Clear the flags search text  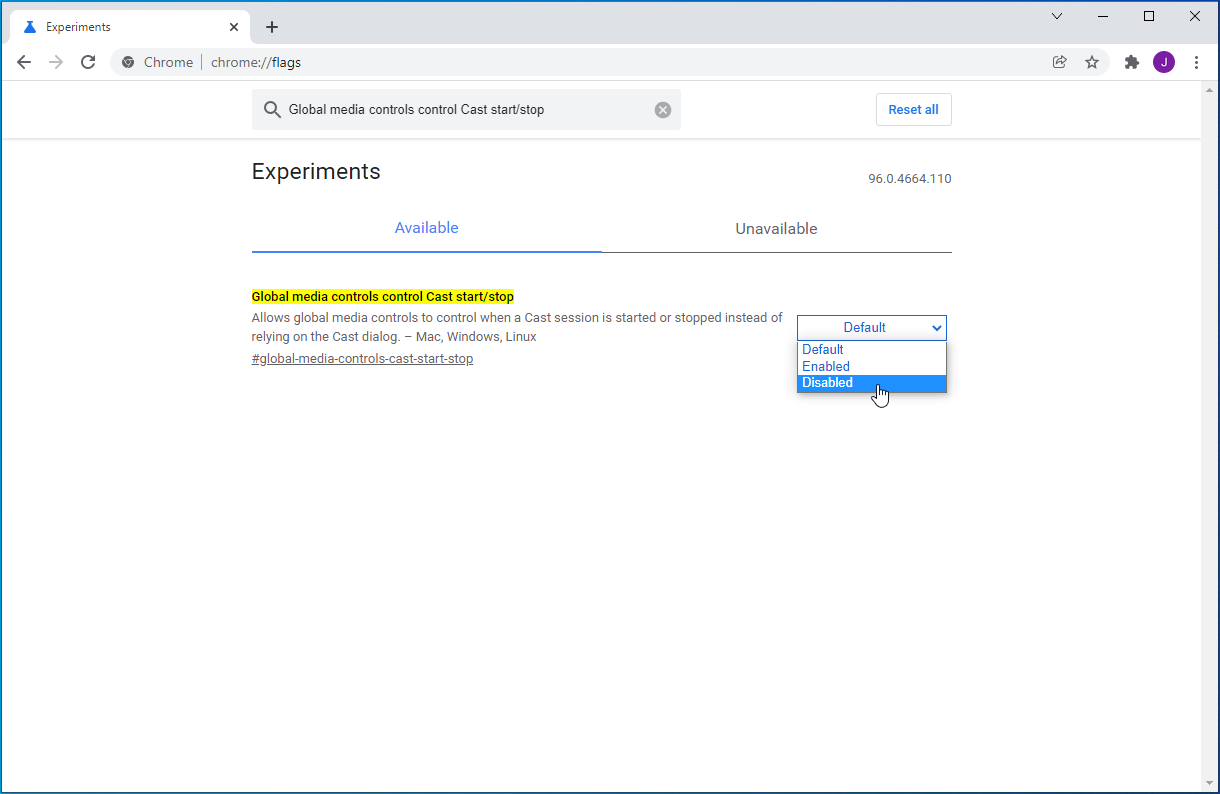pos(663,110)
